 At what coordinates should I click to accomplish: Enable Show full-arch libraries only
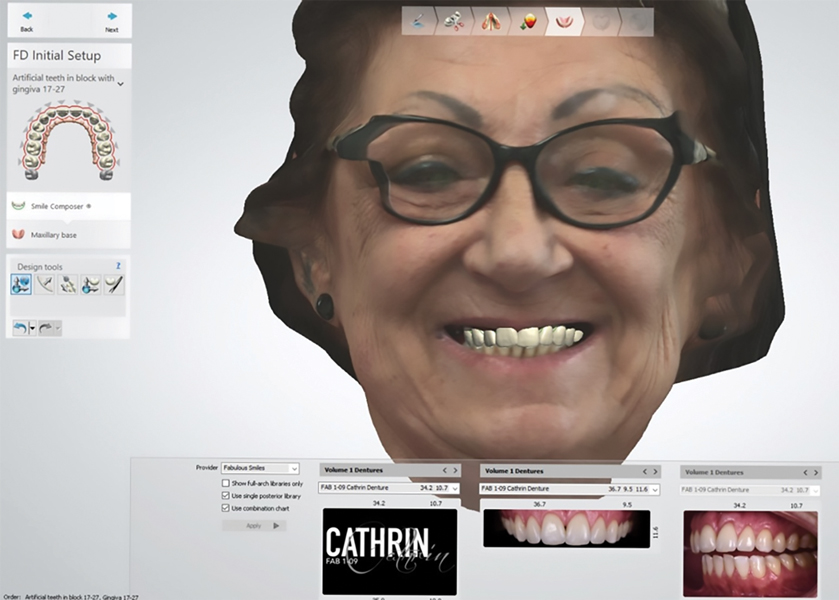tap(226, 483)
